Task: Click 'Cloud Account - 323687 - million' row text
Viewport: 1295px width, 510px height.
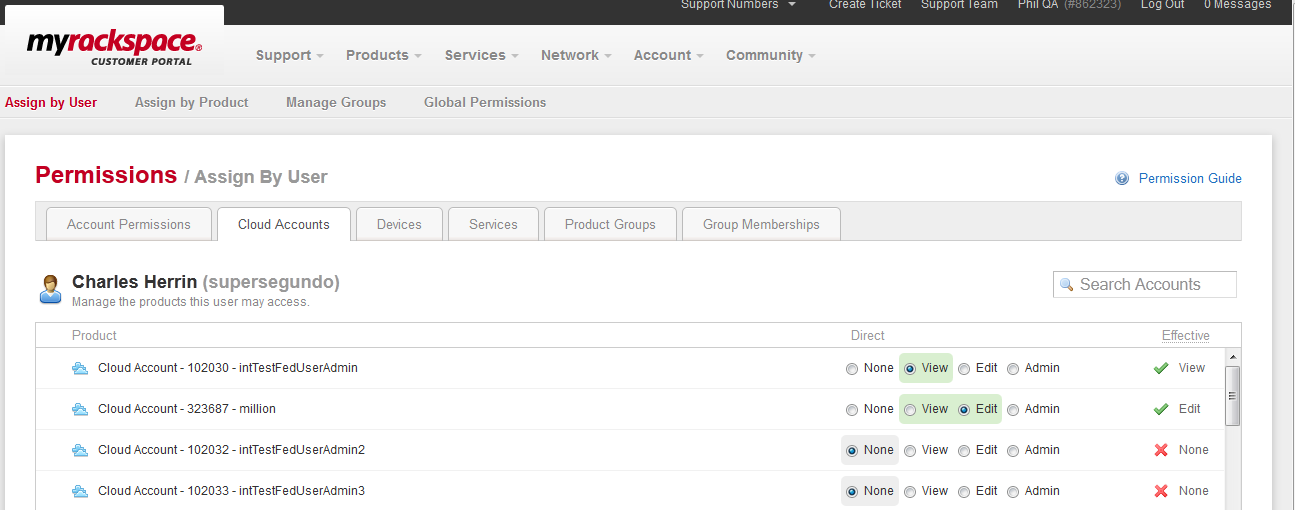Action: click(x=187, y=409)
